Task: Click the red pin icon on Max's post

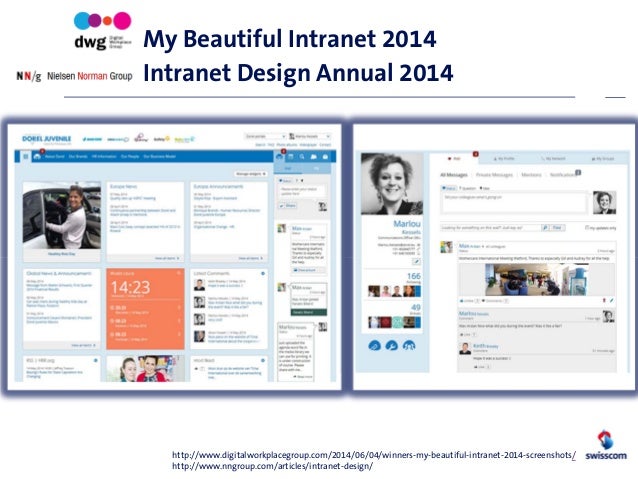Action: (604, 301)
